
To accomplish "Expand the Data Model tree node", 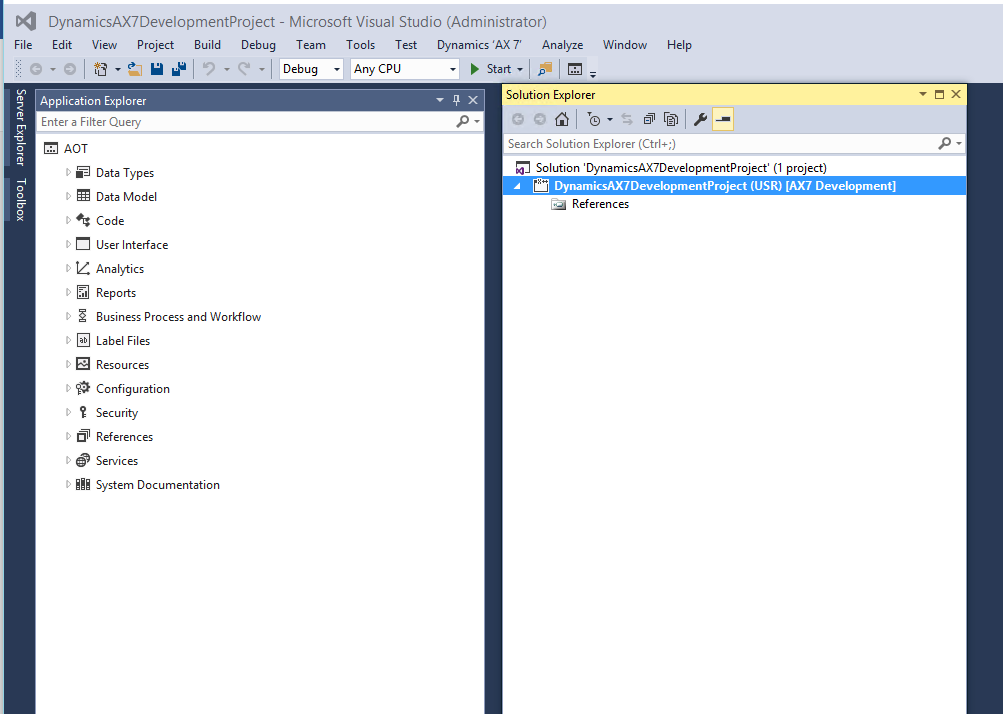I will pyautogui.click(x=69, y=197).
